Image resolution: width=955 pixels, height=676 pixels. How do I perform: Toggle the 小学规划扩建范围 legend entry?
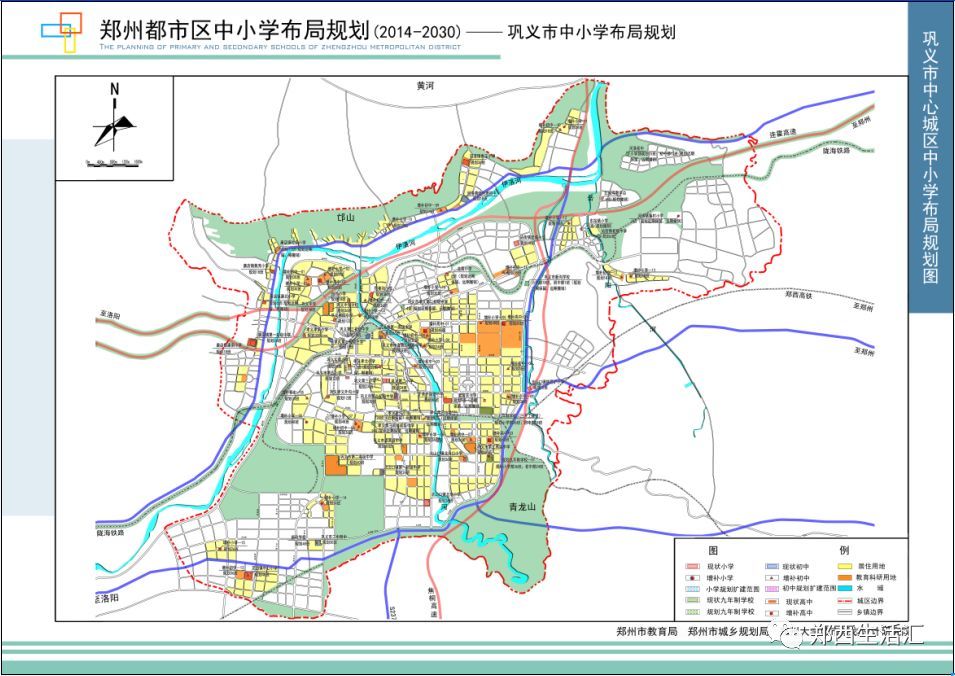(x=692, y=589)
